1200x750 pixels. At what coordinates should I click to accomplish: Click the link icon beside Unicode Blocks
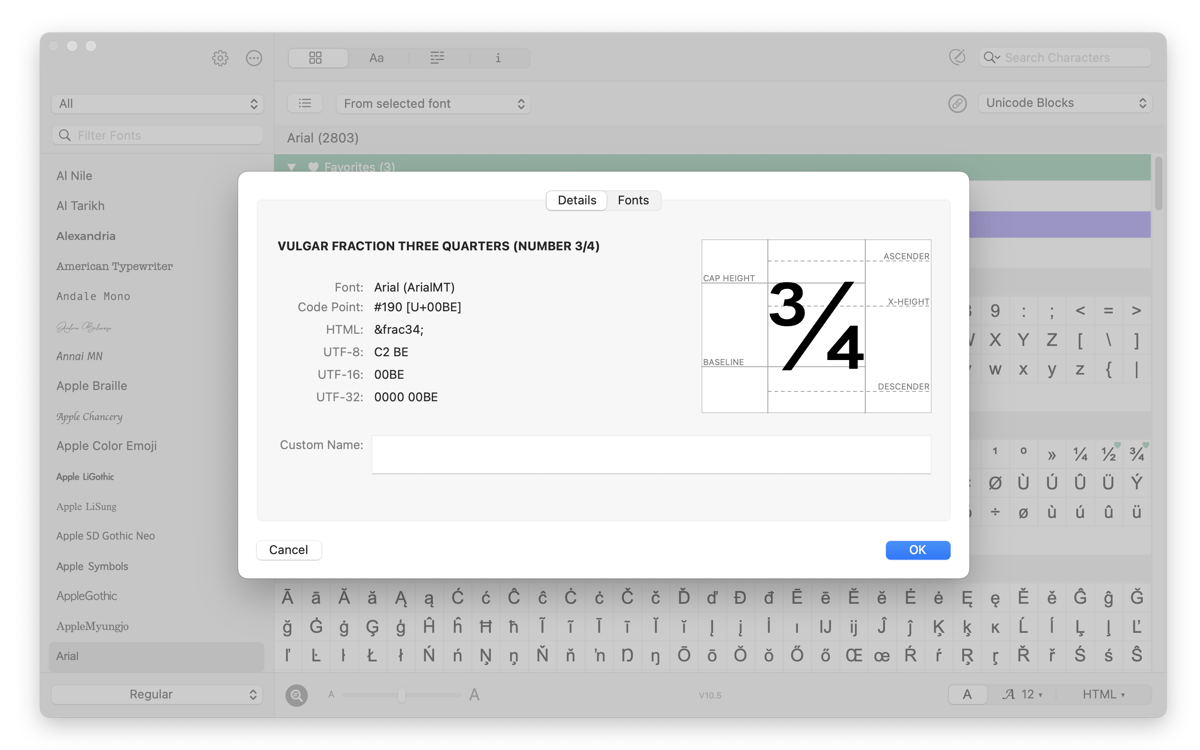point(957,103)
